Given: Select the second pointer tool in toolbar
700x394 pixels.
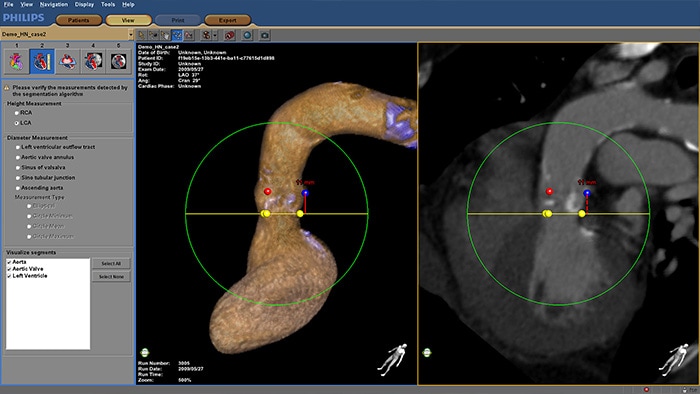Looking at the screenshot, I should (153, 35).
